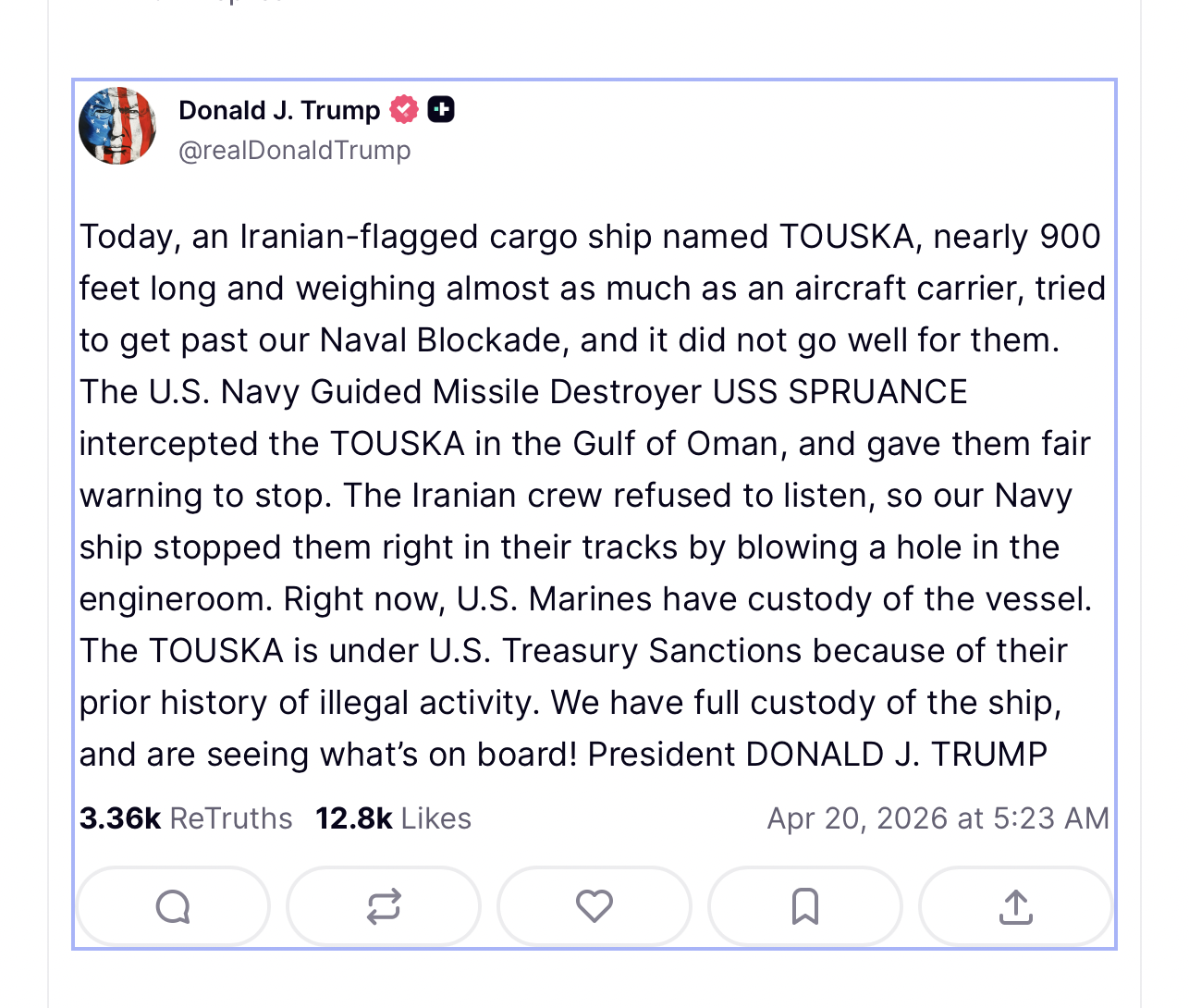Click the Reply speech bubble icon
Screen dimensions: 1189x1008
pos(173,906)
